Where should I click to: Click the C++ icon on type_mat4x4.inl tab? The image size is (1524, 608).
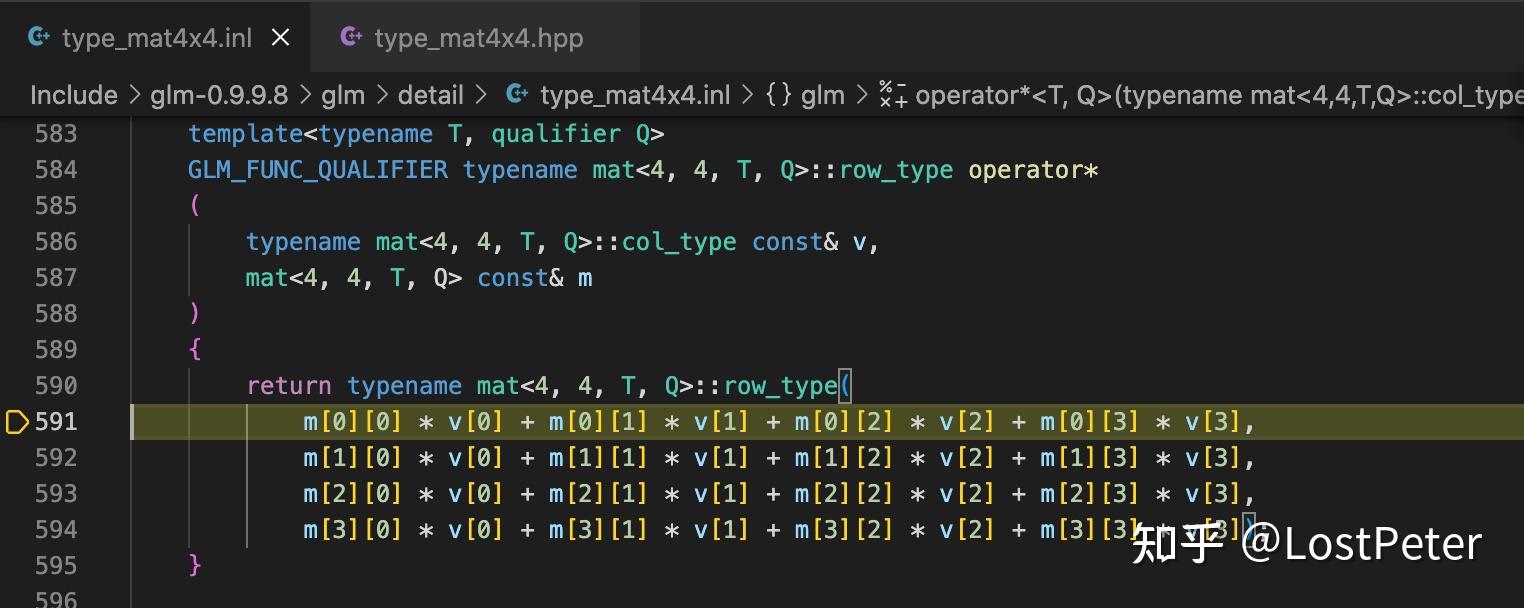coord(39,36)
